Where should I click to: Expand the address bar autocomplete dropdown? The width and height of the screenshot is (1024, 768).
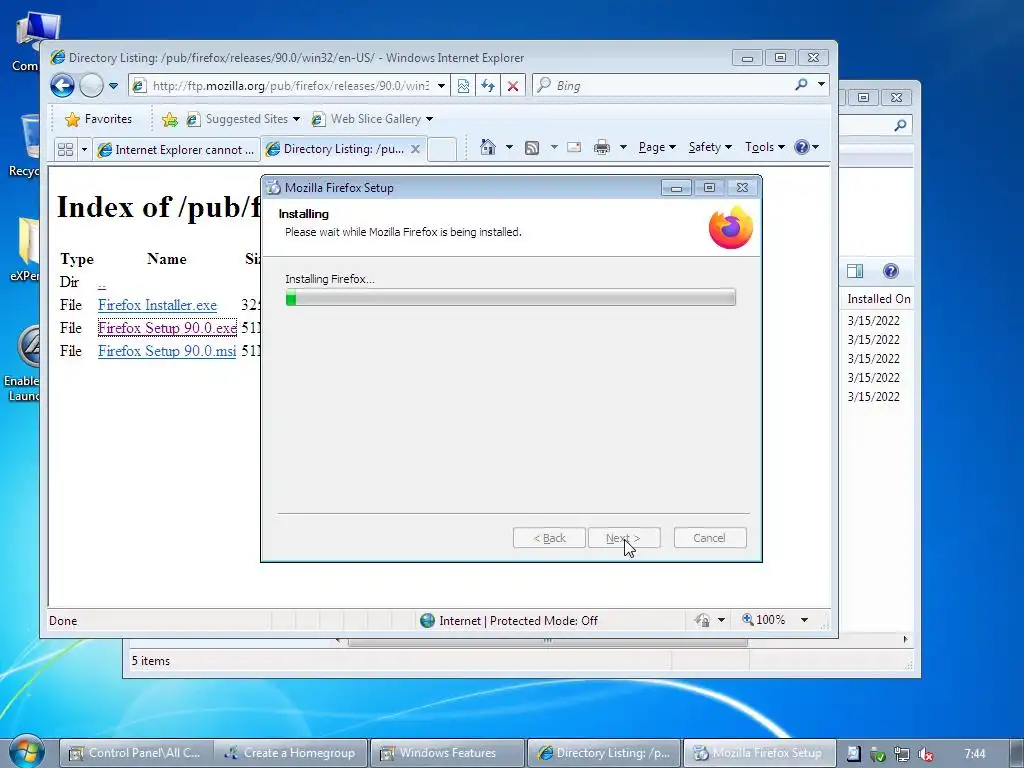tap(441, 86)
